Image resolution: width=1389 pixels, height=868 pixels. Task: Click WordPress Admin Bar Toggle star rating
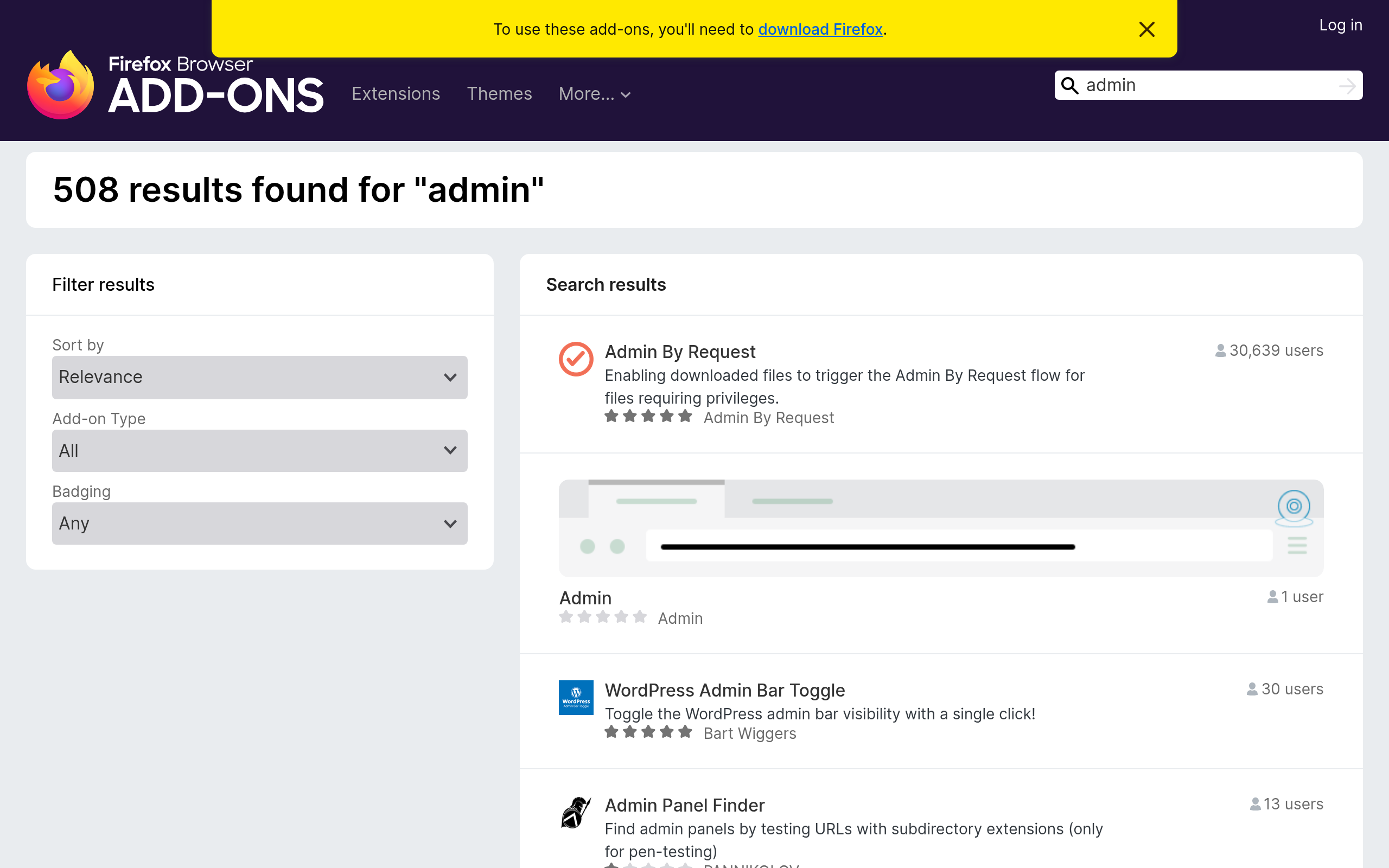[648, 732]
